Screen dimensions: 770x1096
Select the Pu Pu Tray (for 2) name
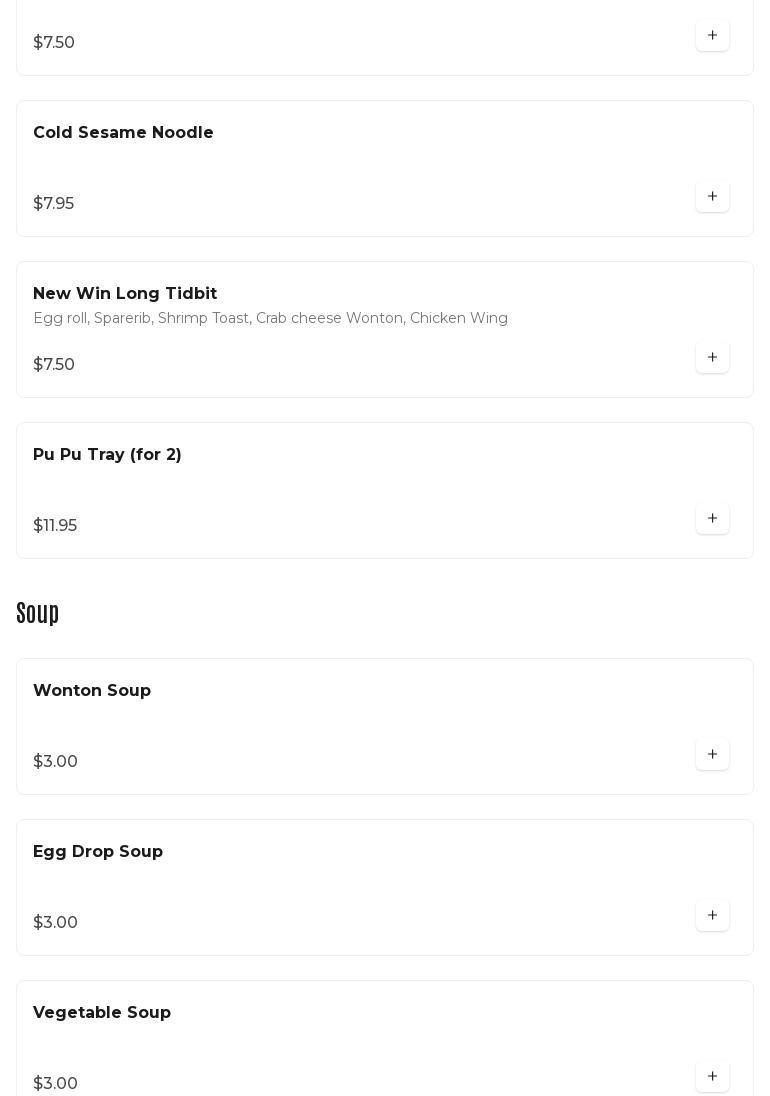tap(107, 455)
